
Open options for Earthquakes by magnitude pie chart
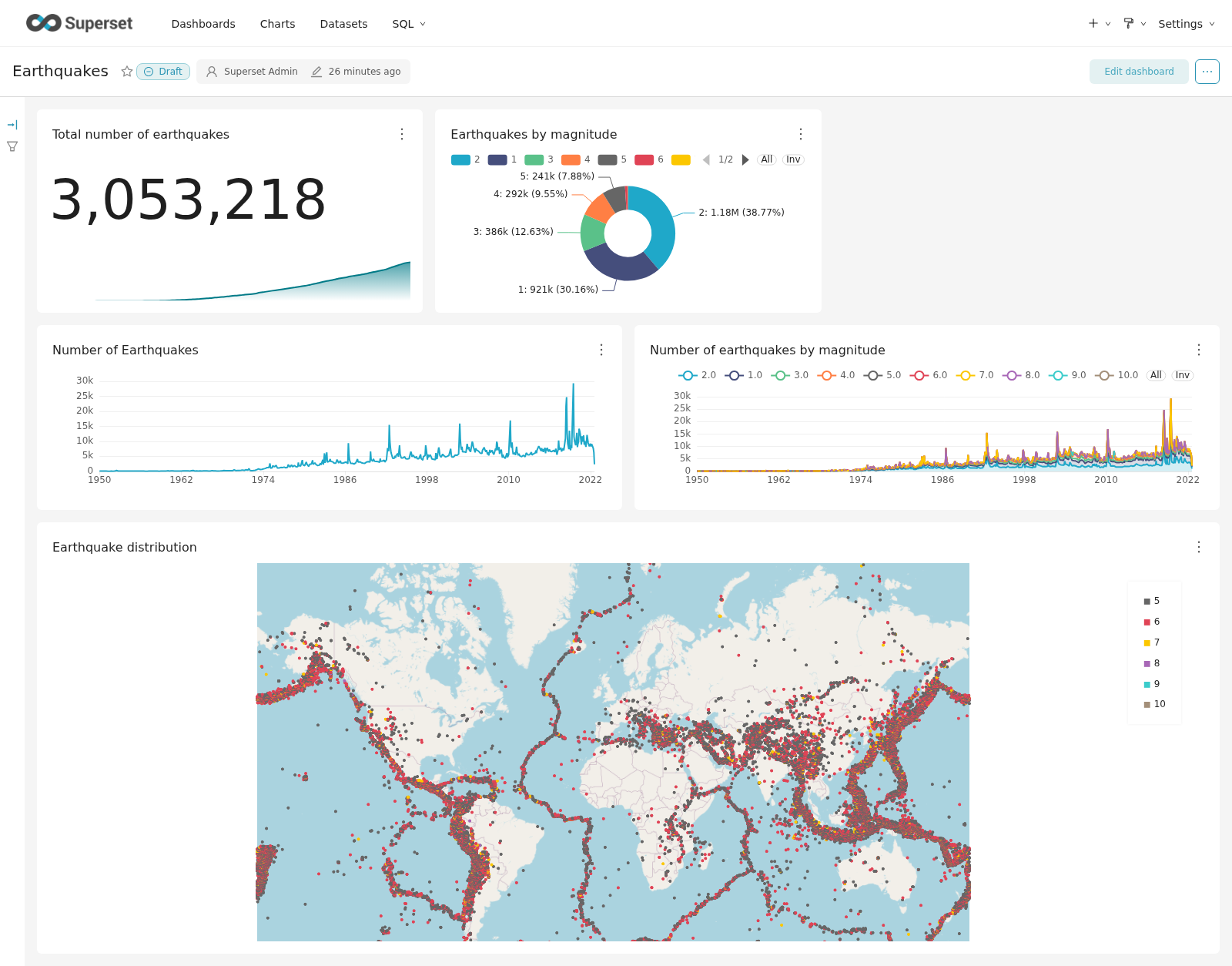point(801,134)
